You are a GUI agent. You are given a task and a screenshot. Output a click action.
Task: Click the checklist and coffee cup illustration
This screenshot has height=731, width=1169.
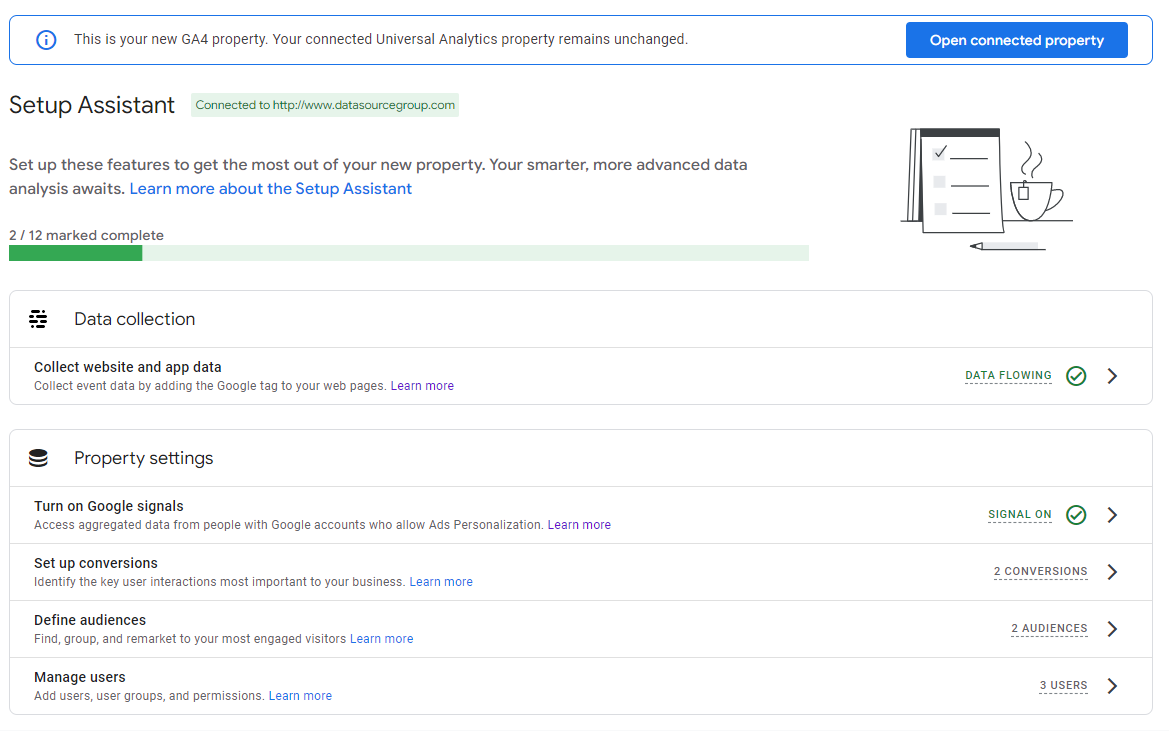985,189
